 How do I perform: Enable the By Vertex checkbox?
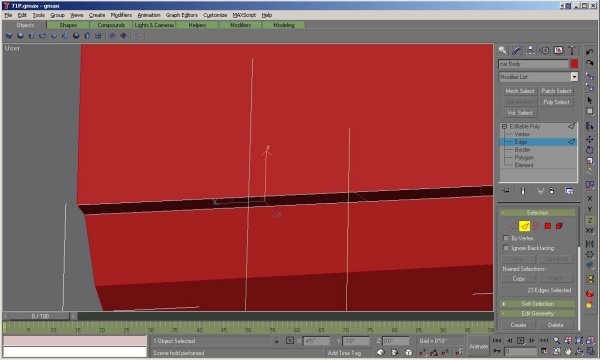click(506, 238)
